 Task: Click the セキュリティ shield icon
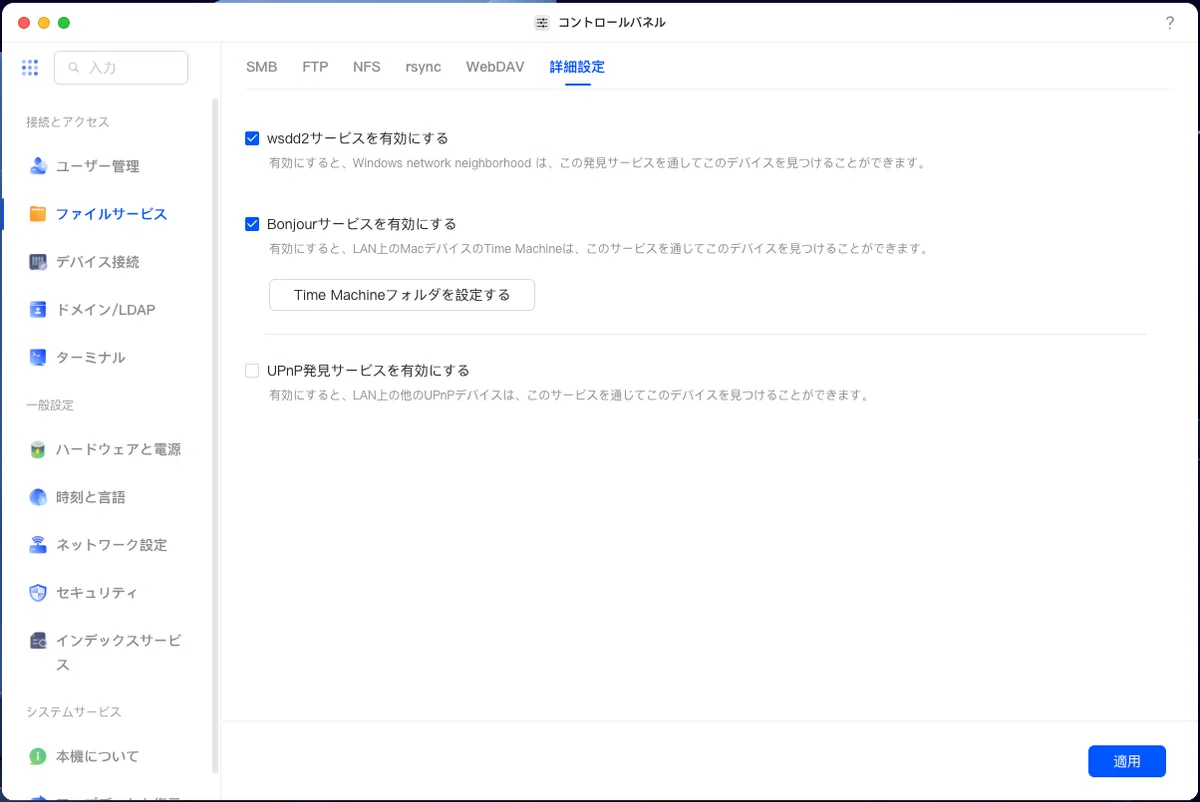[x=38, y=593]
